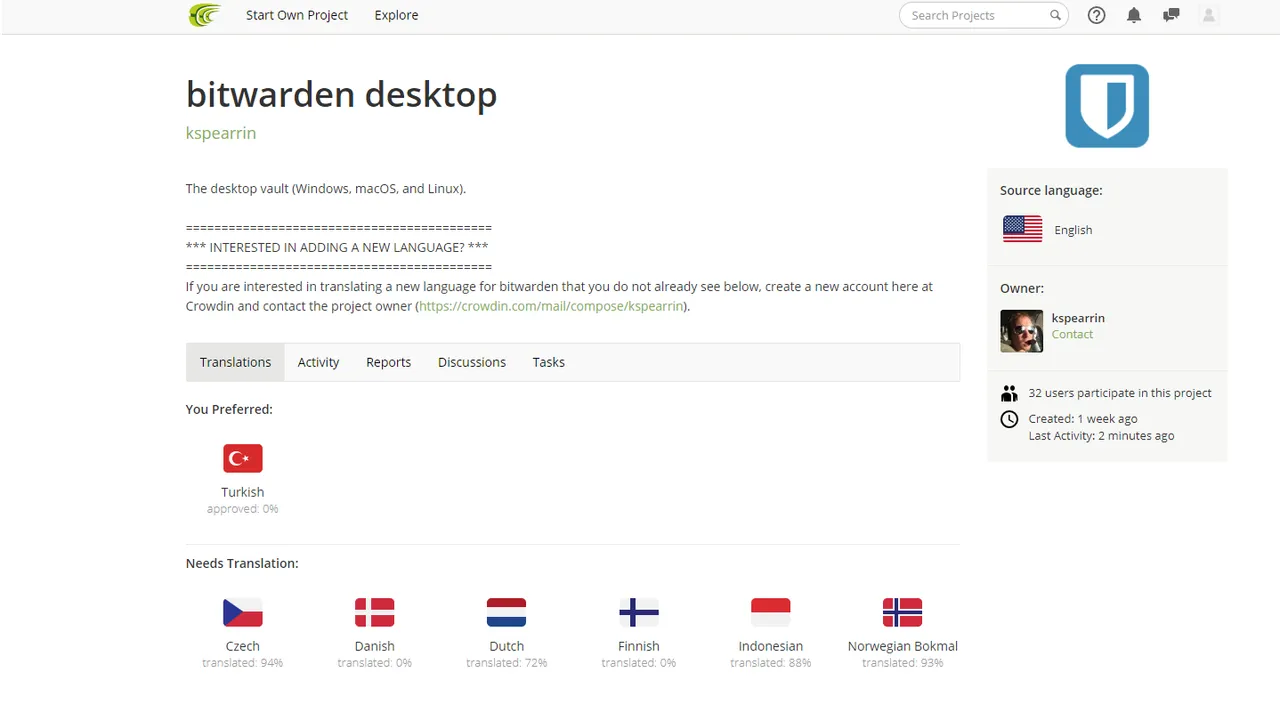Click 'translated: 88%' under Indonesian
1280x721 pixels.
coord(771,663)
